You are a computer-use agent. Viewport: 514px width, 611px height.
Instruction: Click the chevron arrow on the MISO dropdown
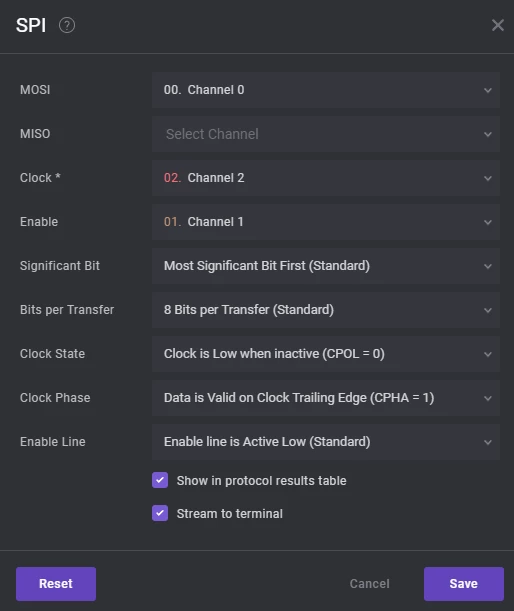click(488, 134)
